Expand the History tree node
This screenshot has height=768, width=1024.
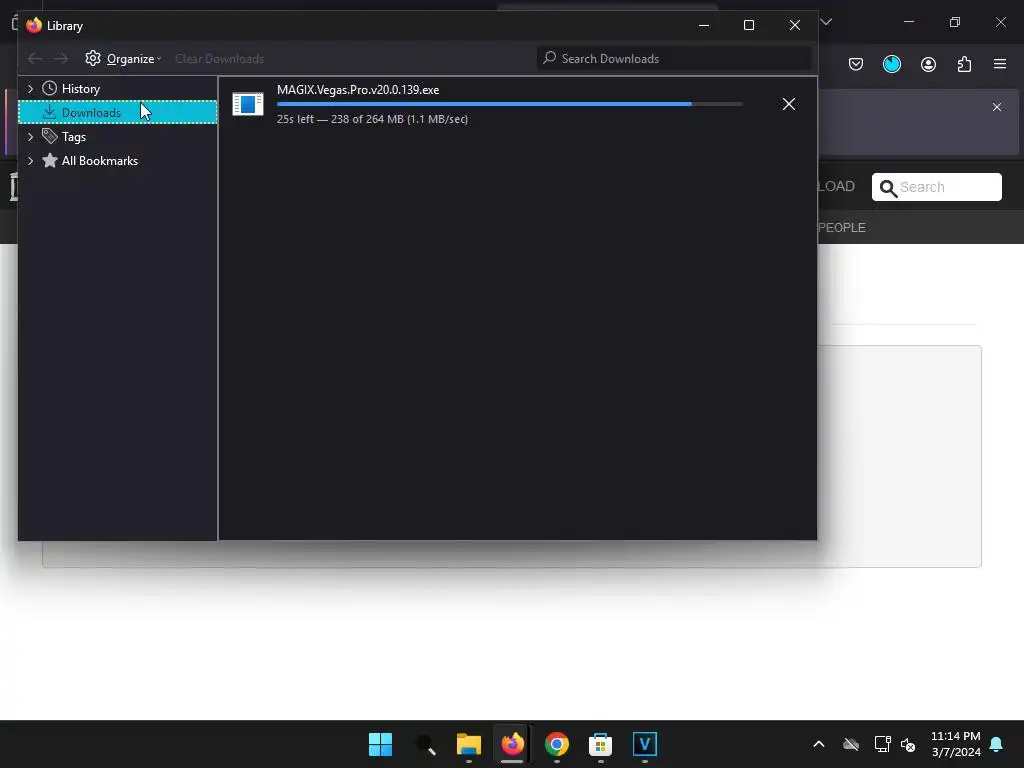coord(31,89)
